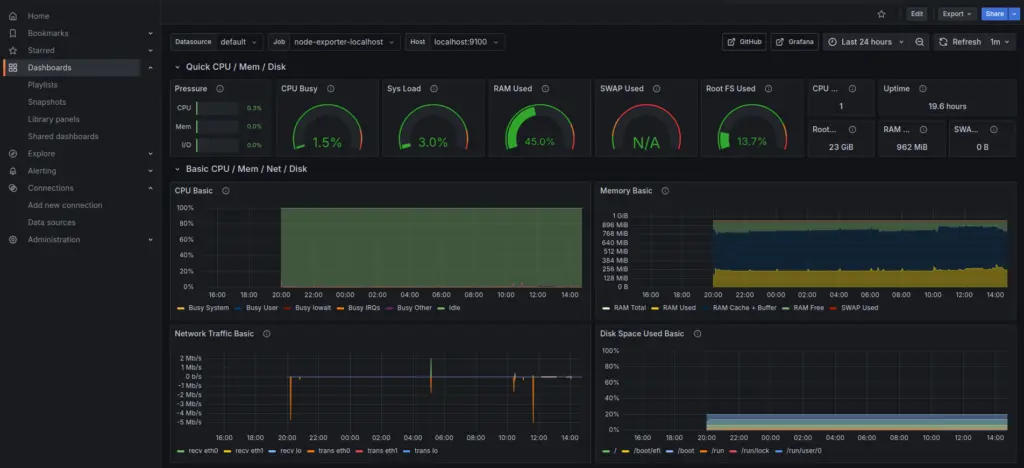This screenshot has width=1024, height=468.
Task: Go to Playlists in sidebar
Action: tap(42, 85)
